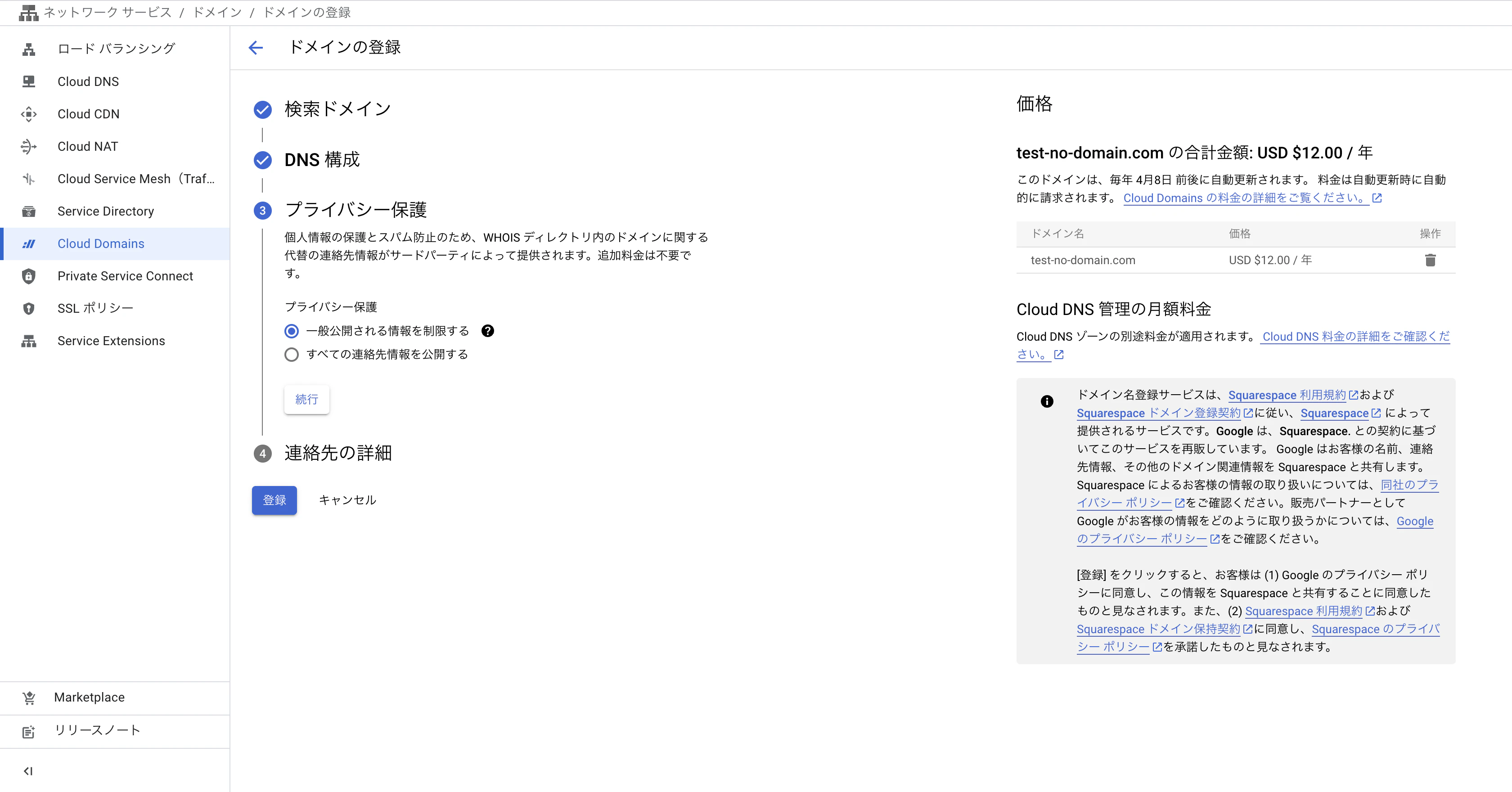This screenshot has height=792, width=1512.
Task: Open Cloud Domains の料金の詳細 link
Action: 1246,198
